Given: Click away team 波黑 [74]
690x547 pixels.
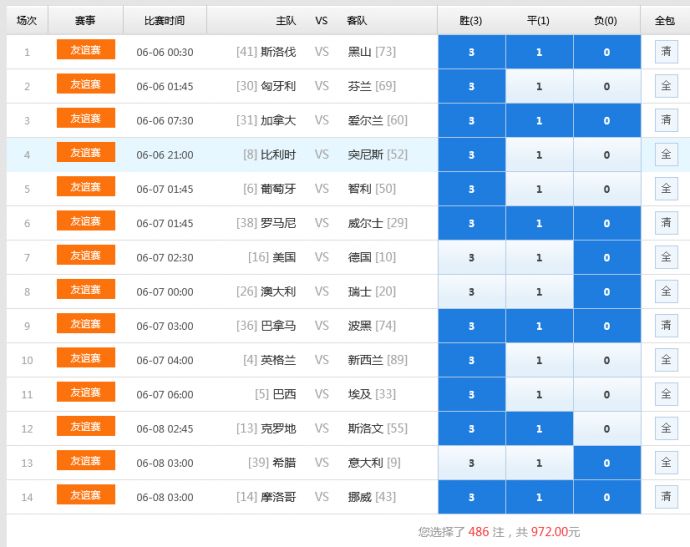Looking at the screenshot, I should [x=372, y=326].
